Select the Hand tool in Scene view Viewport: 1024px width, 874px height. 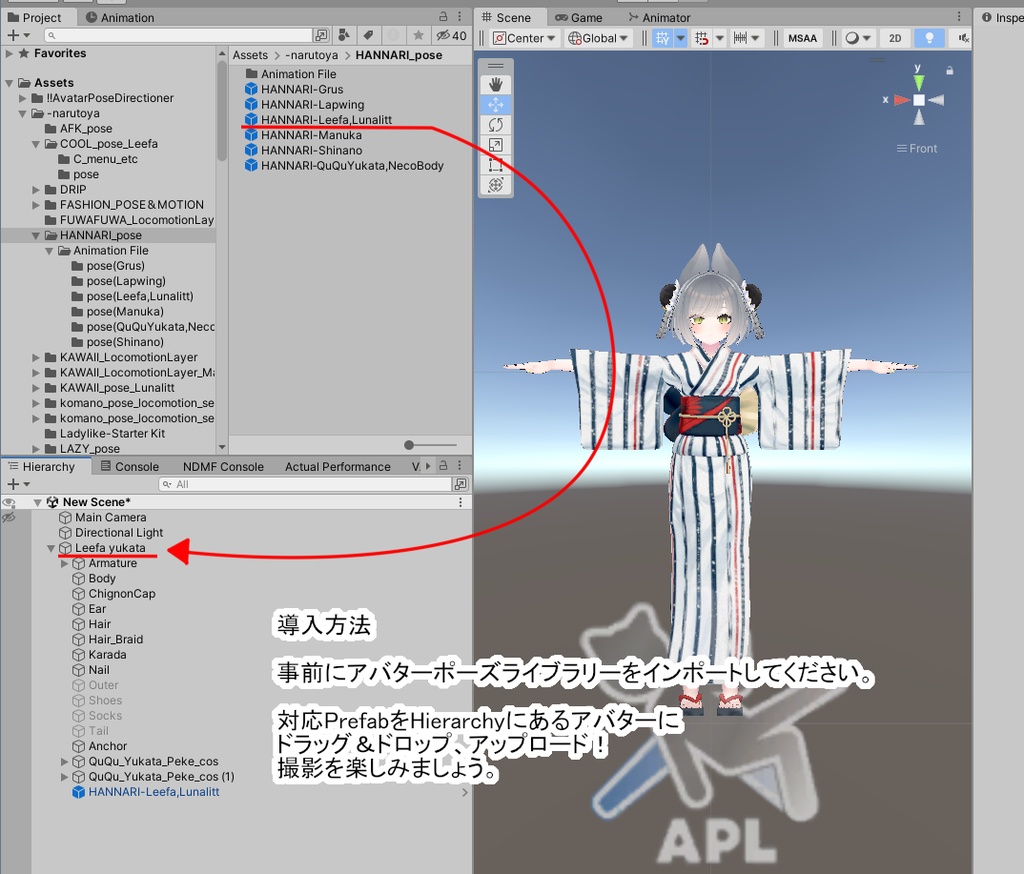point(496,84)
